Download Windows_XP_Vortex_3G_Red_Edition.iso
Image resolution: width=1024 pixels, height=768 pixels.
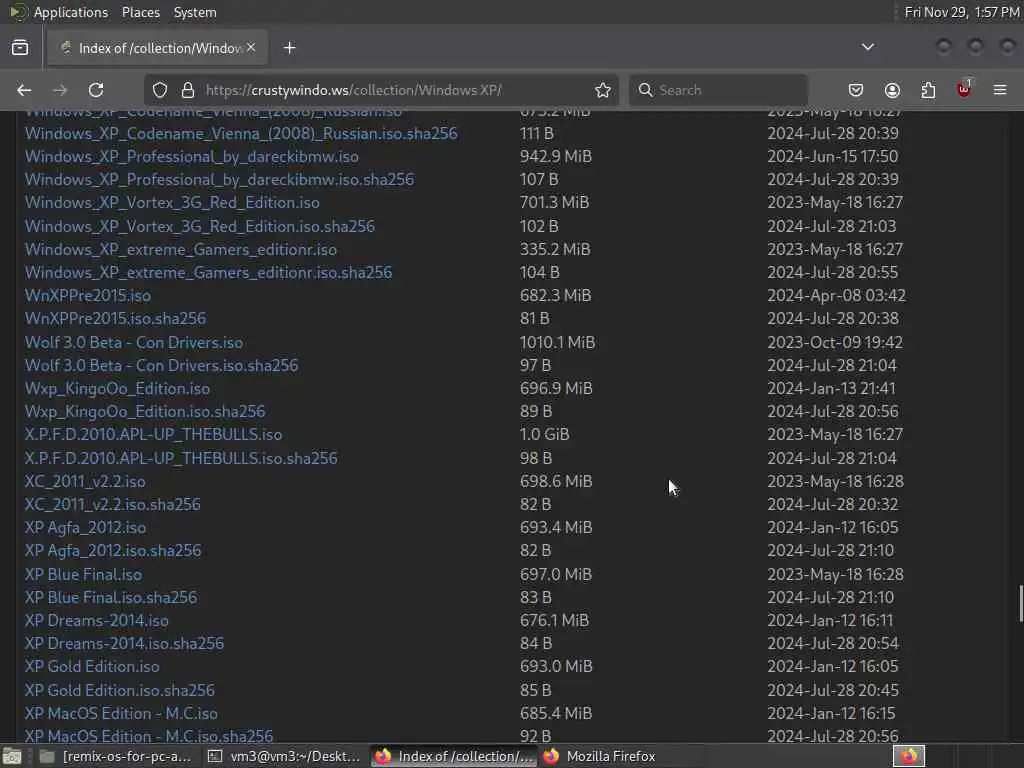[x=172, y=202]
